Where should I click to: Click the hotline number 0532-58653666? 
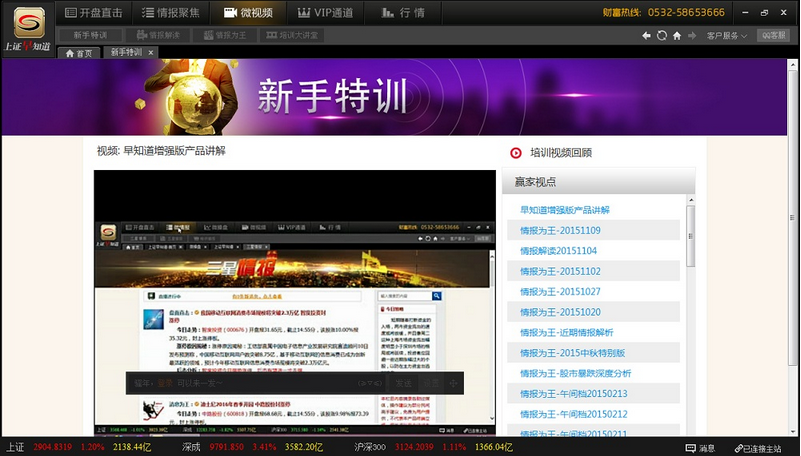[686, 12]
